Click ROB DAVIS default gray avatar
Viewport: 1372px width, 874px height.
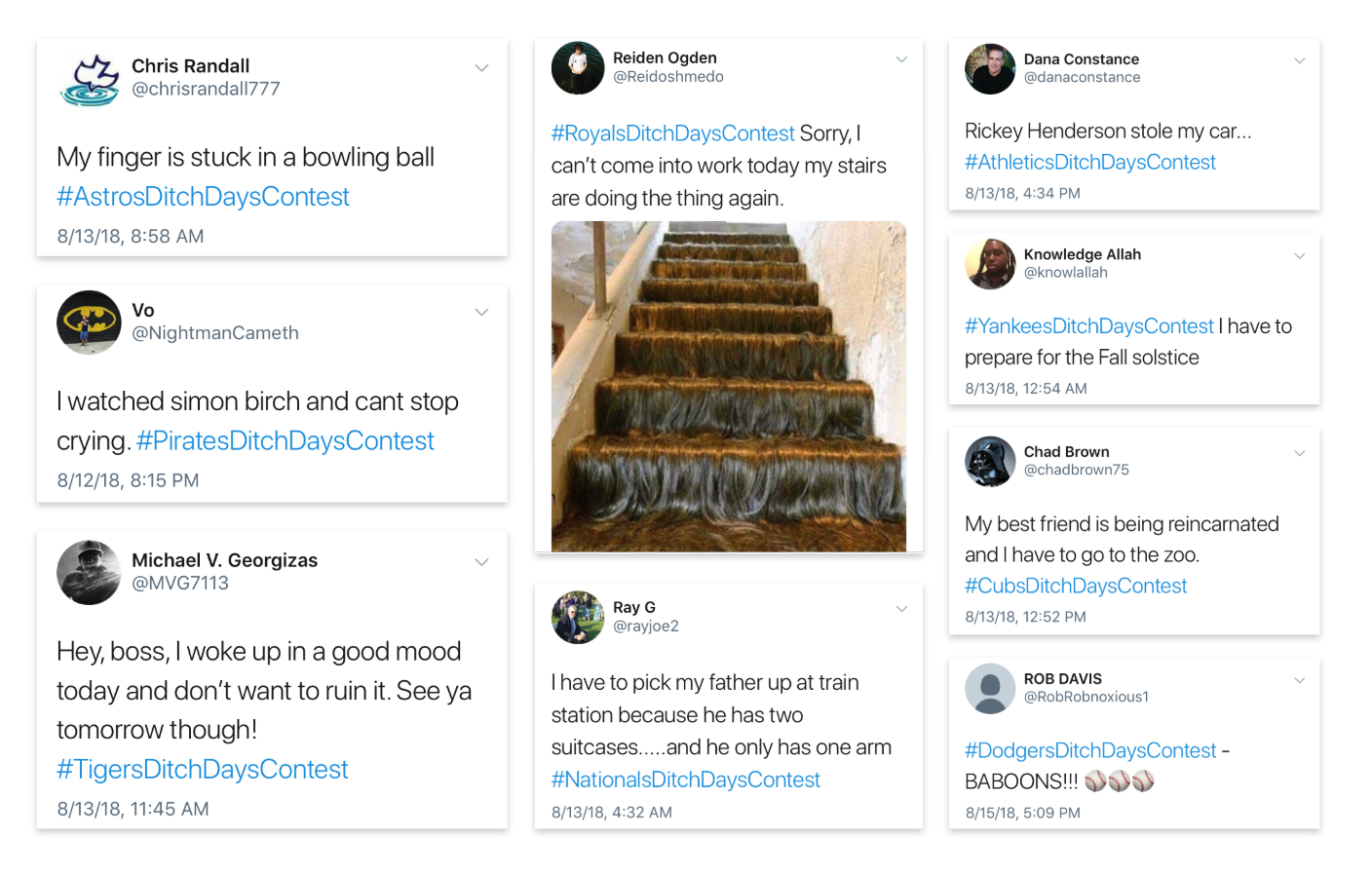click(x=990, y=689)
